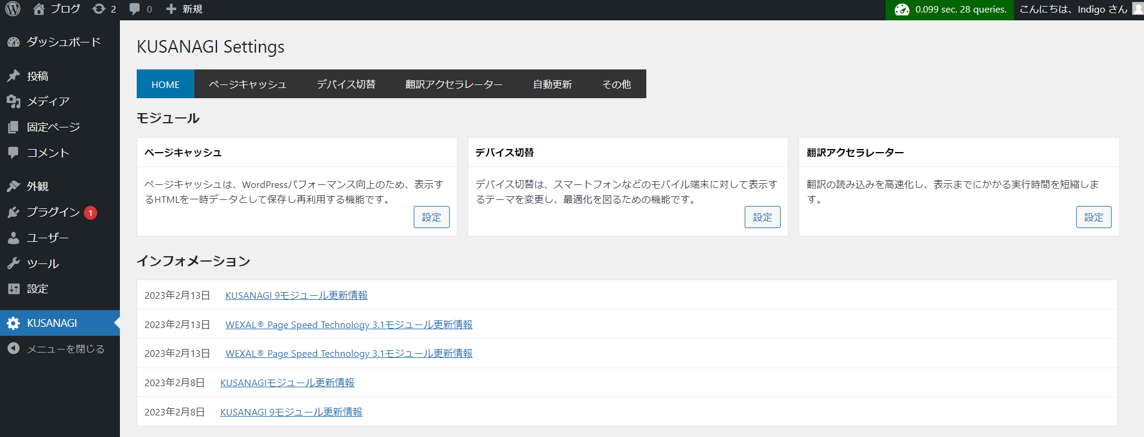Viewport: 1144px width, 437px height.
Task: Switch to the 翻訳アクセラレーター tab
Action: click(454, 84)
